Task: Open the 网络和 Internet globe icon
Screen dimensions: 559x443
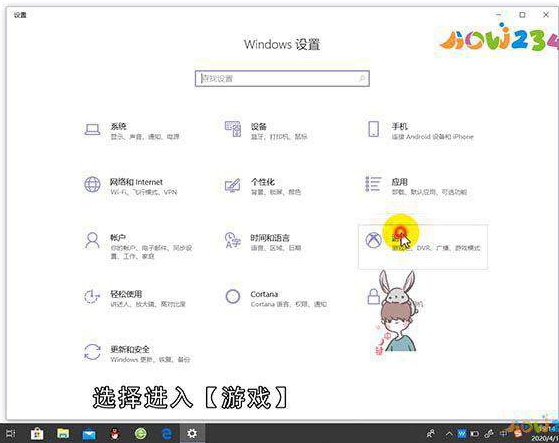Action: tap(92, 185)
